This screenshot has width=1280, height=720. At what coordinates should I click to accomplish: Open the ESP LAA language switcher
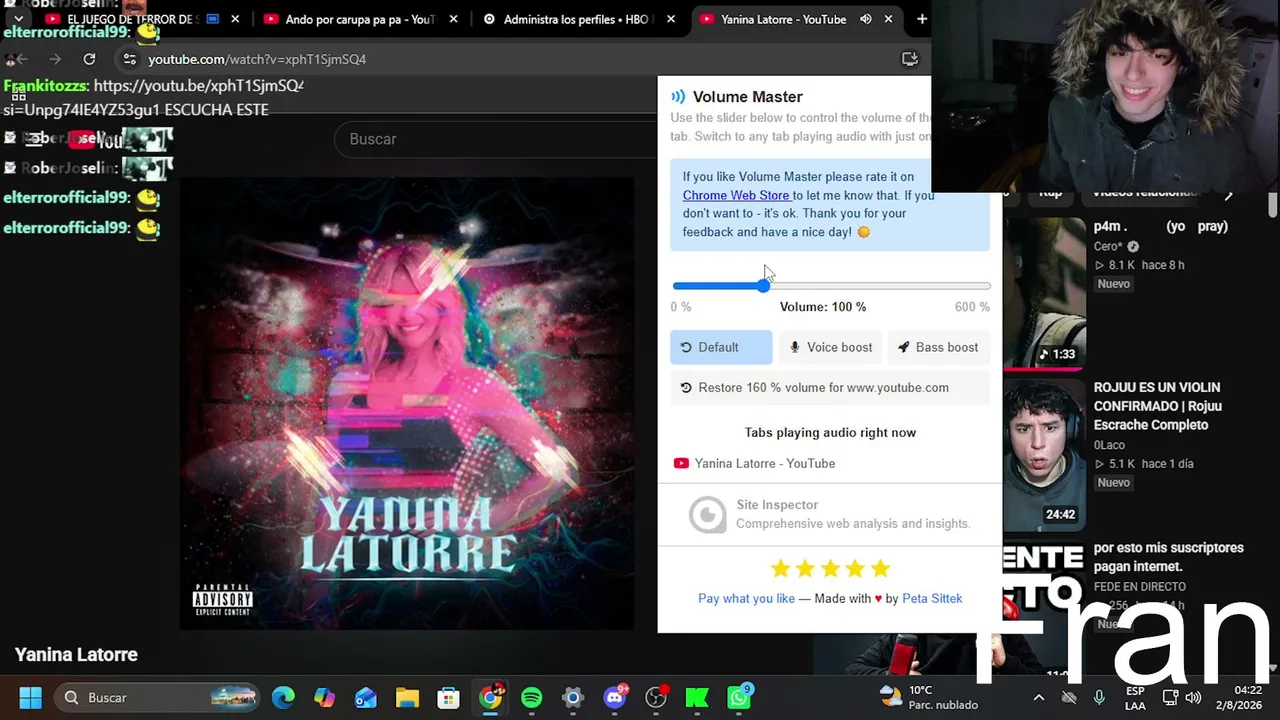point(1135,697)
